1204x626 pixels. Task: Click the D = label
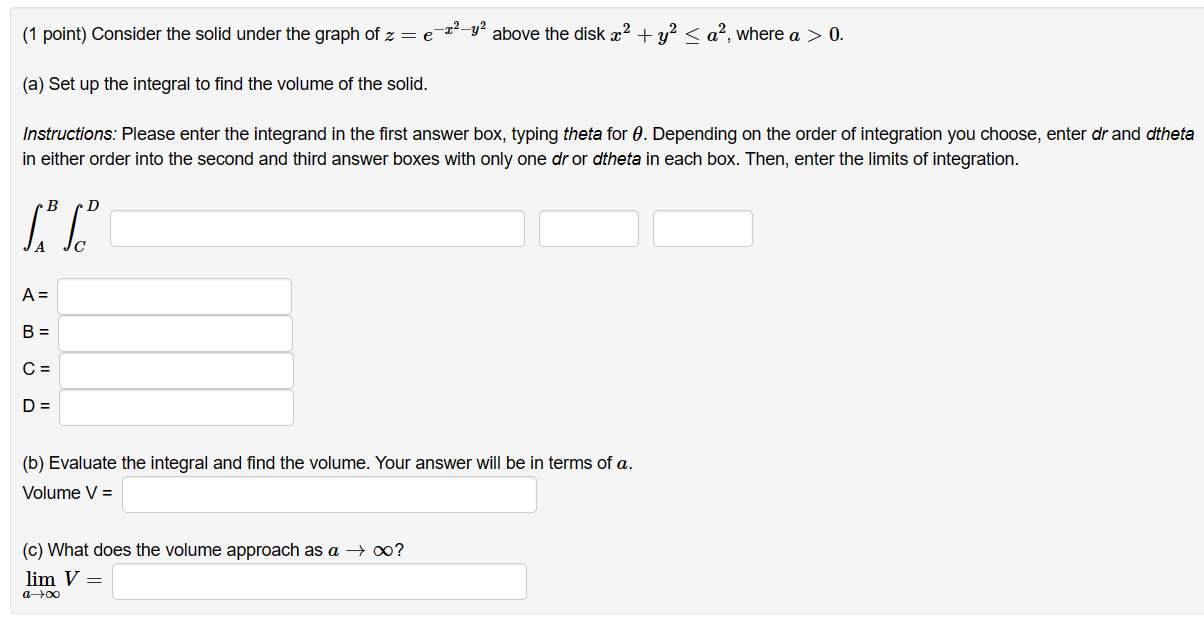coord(33,406)
